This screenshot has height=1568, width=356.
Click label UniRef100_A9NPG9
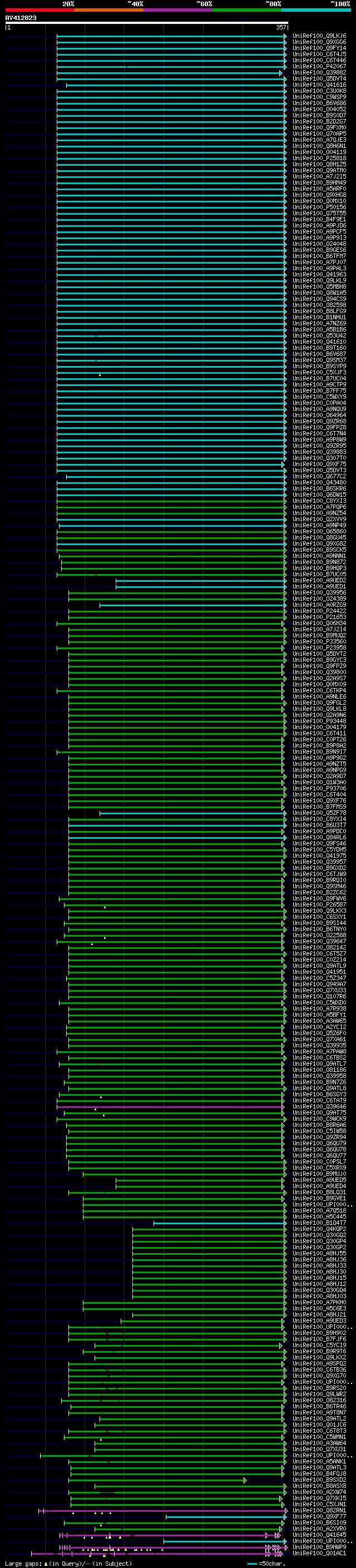319,770
